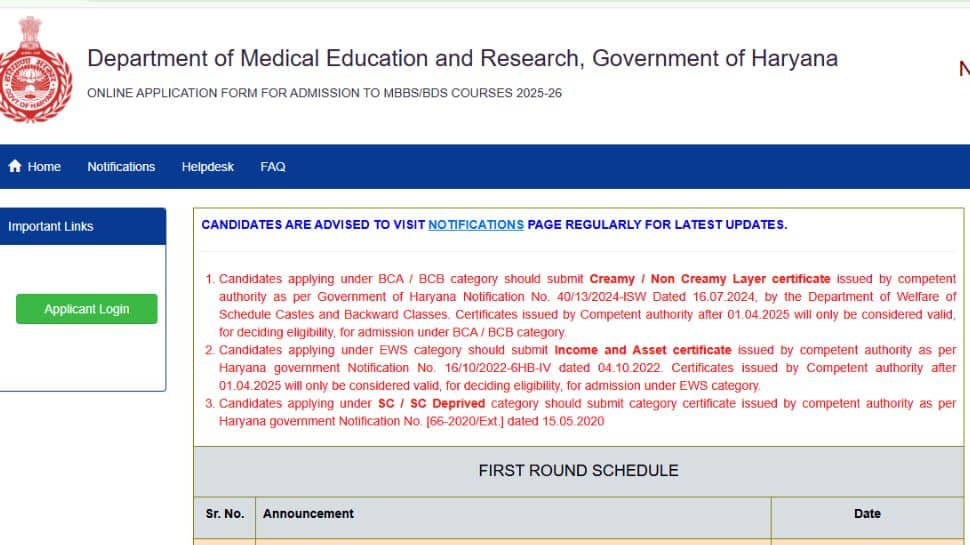Click the MBBS/BDS courses 2025-26 subtitle

click(x=324, y=93)
